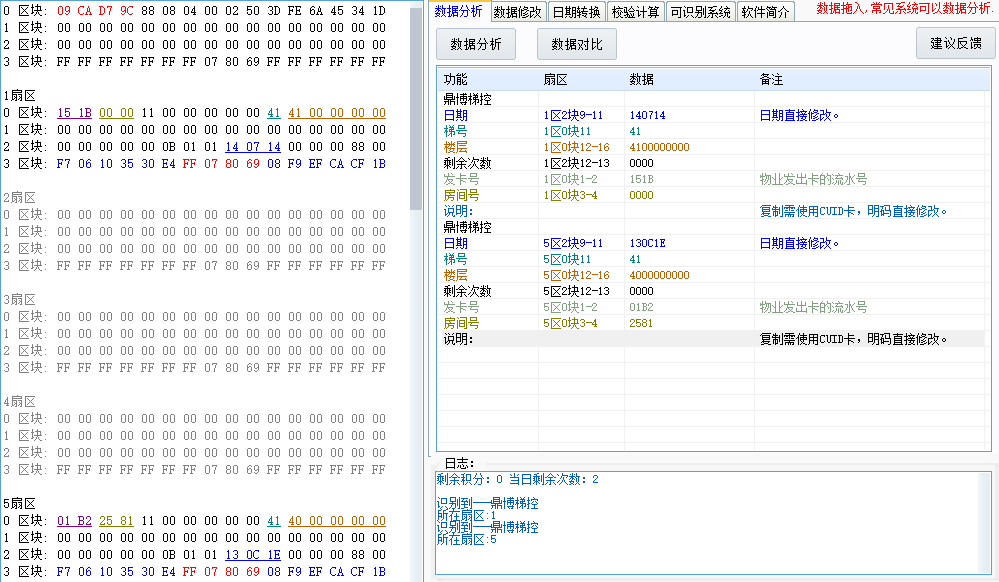Click the underlined hex bytes 25 81

click(x=116, y=521)
